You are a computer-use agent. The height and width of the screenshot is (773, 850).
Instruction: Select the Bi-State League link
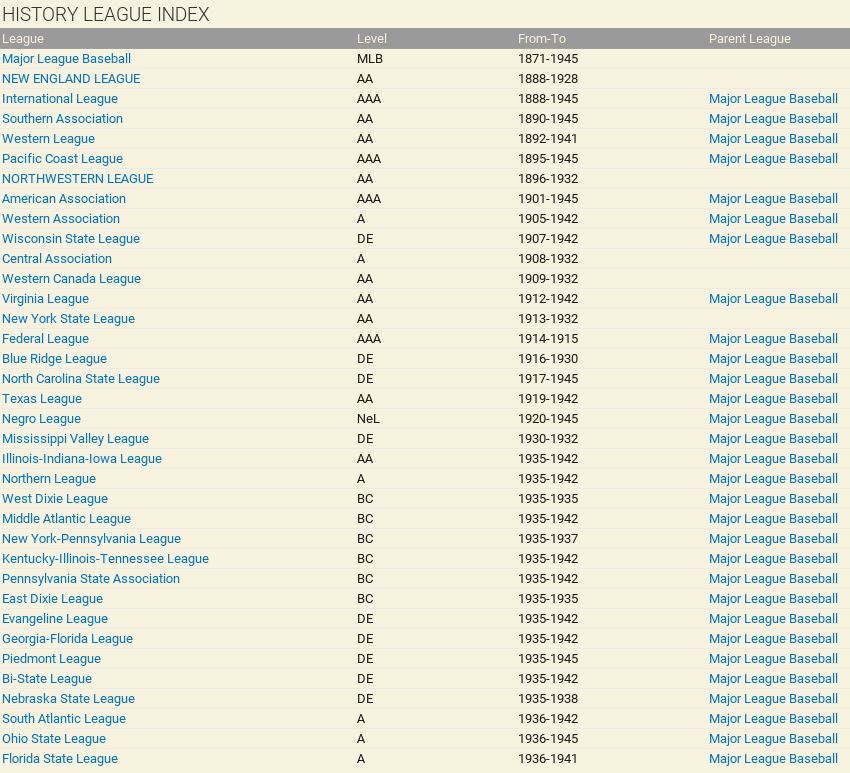[47, 680]
